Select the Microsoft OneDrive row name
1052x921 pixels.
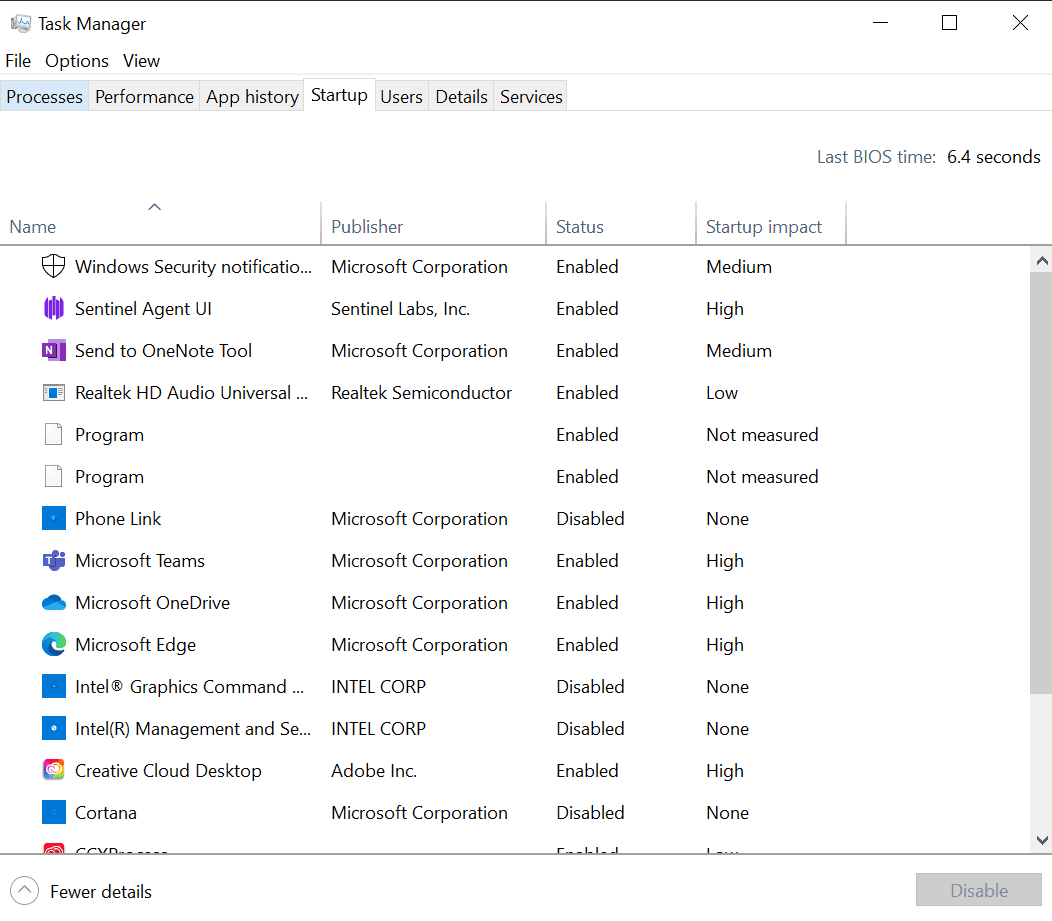[x=152, y=602]
